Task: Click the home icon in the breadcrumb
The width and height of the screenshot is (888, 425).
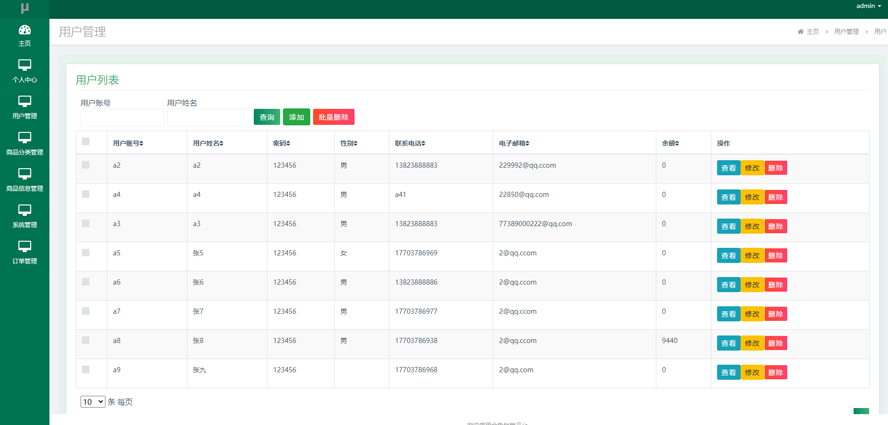Action: [x=800, y=32]
